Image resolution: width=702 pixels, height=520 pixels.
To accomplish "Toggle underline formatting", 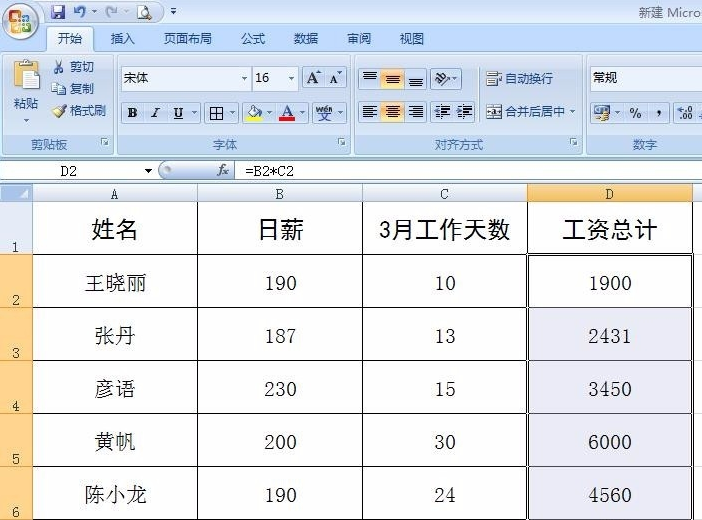I will pos(178,113).
